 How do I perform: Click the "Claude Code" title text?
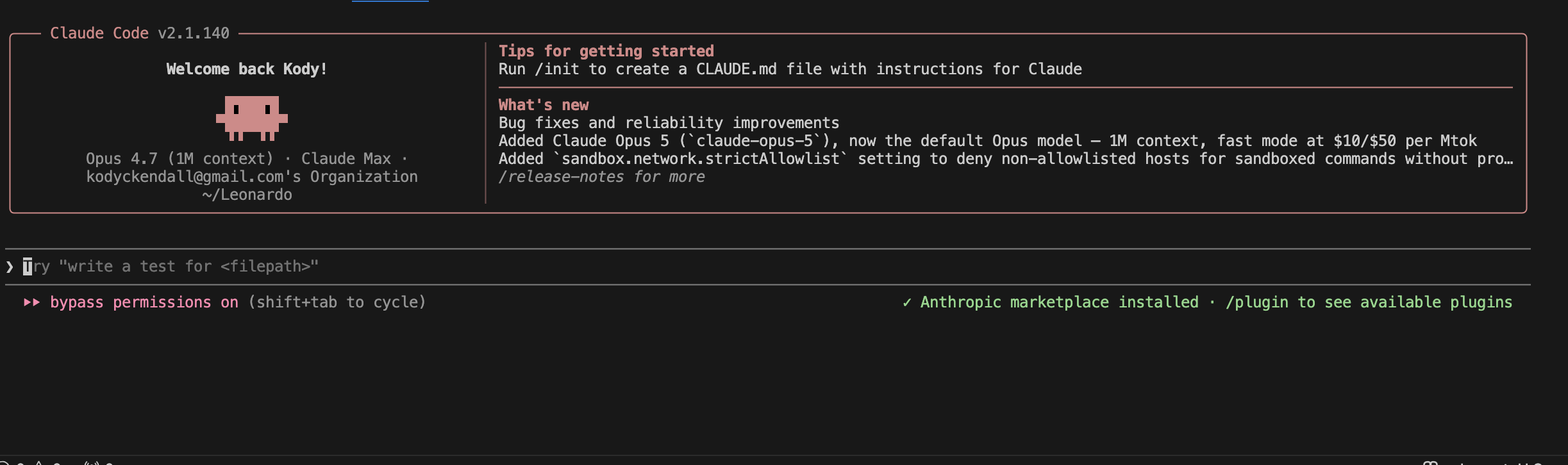(99, 33)
